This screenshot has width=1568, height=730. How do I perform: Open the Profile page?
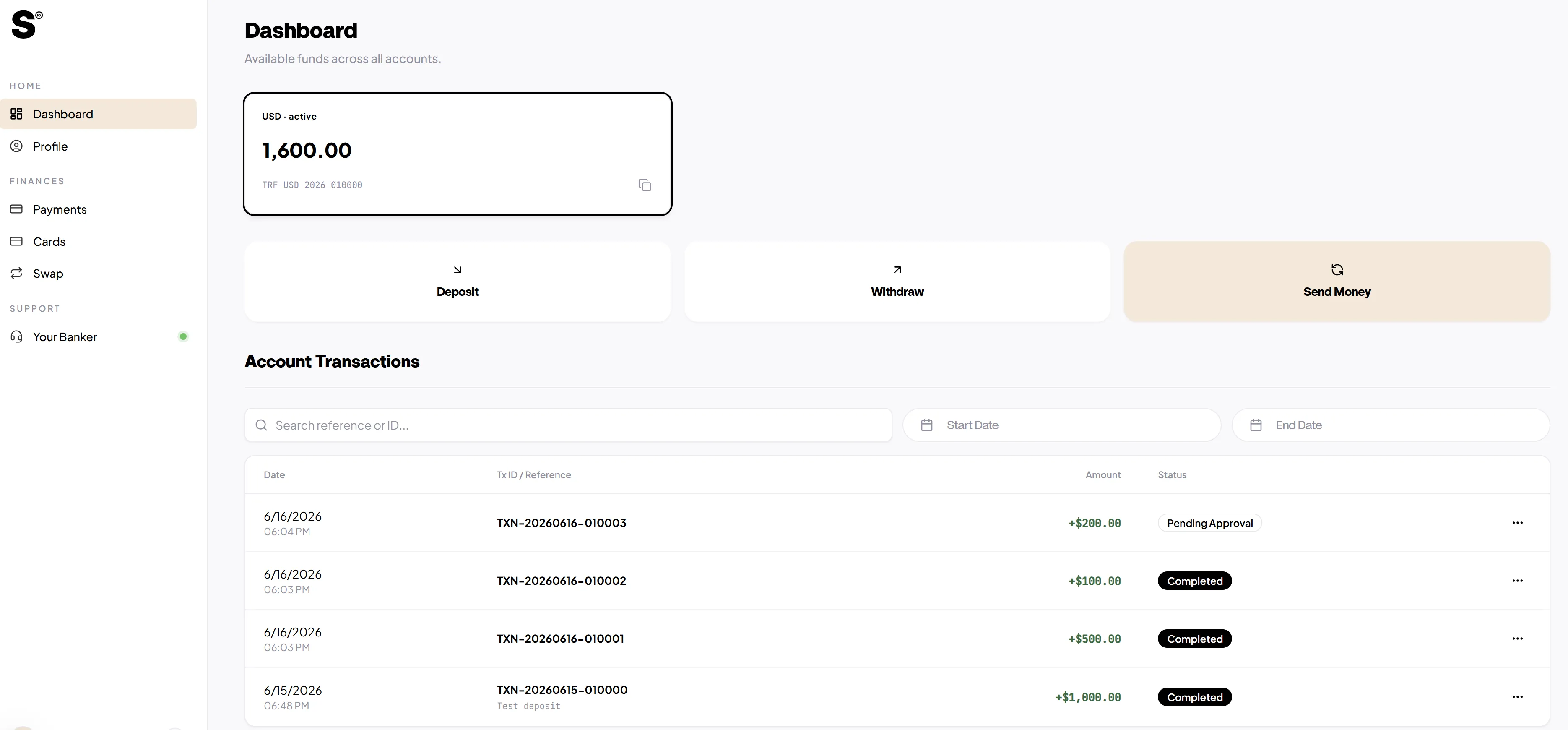[x=98, y=146]
